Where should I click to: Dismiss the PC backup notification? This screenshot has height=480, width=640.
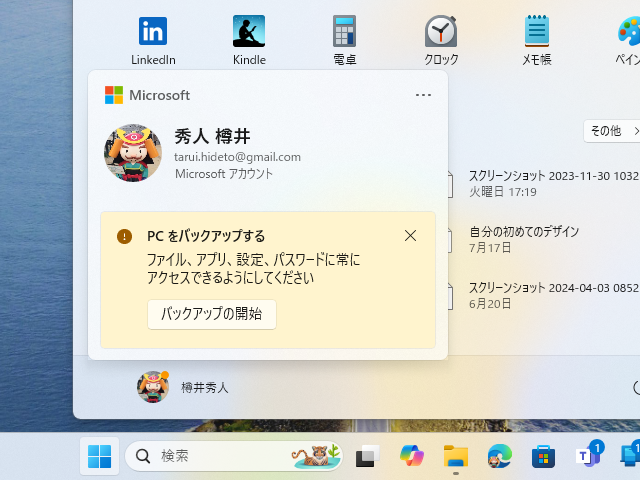(x=410, y=236)
